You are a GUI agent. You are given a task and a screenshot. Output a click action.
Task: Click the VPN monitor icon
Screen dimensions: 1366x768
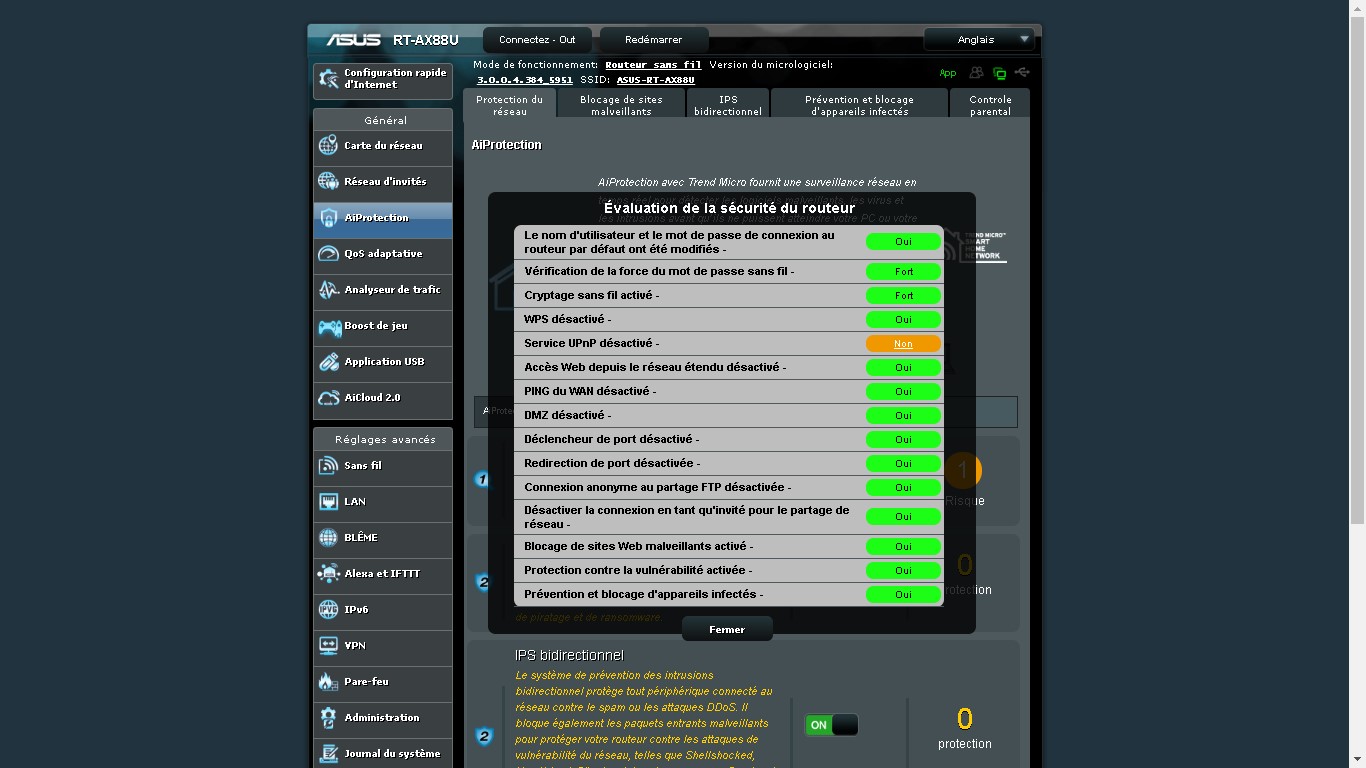coord(328,646)
